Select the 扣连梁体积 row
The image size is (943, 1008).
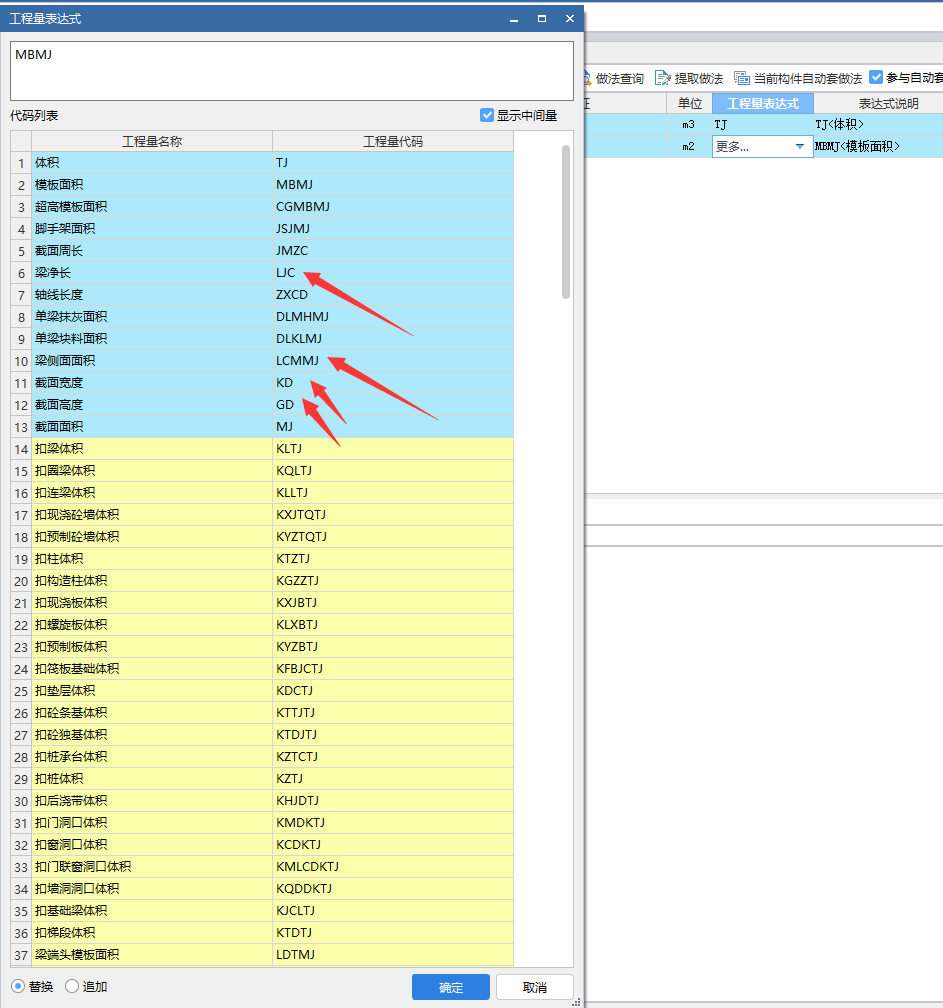(273, 492)
